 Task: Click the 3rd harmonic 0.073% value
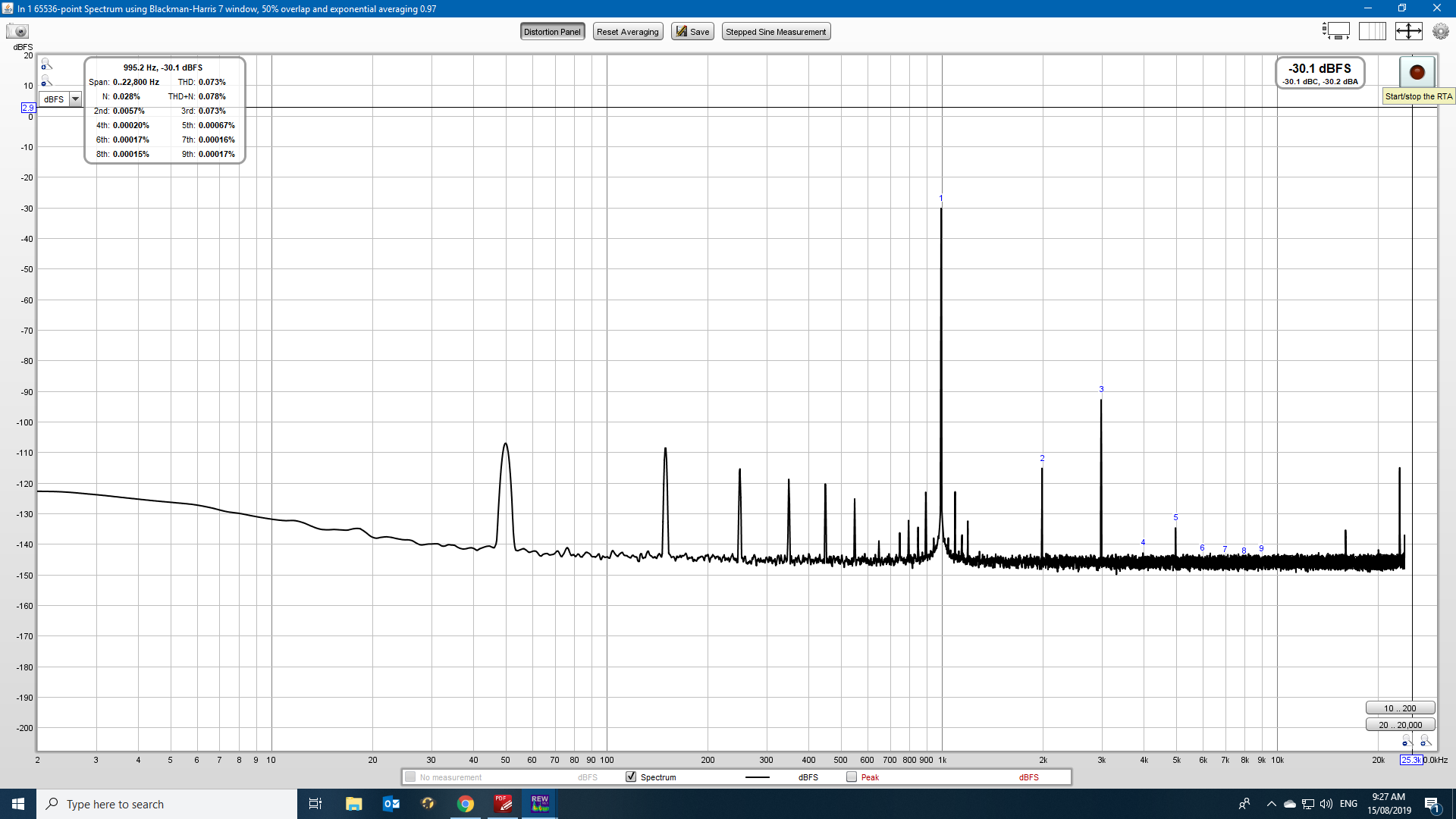212,111
